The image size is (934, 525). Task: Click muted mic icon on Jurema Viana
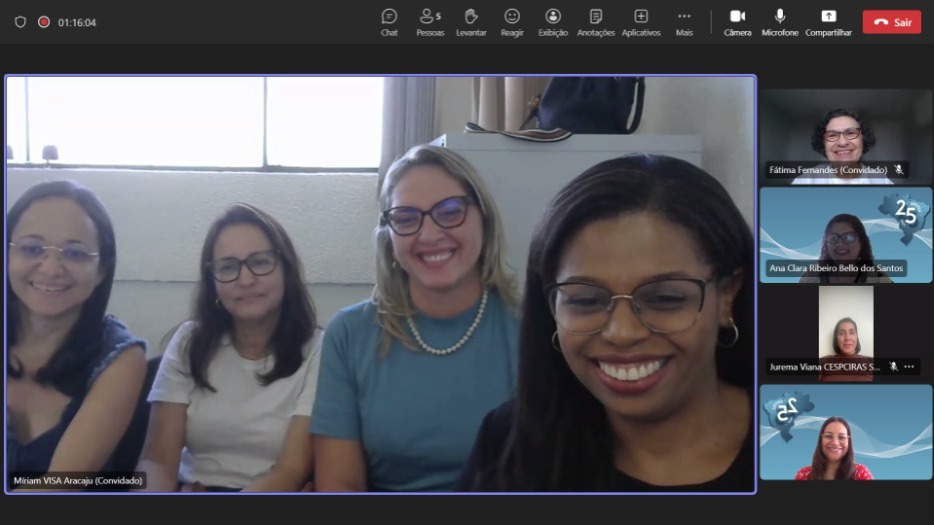(893, 366)
